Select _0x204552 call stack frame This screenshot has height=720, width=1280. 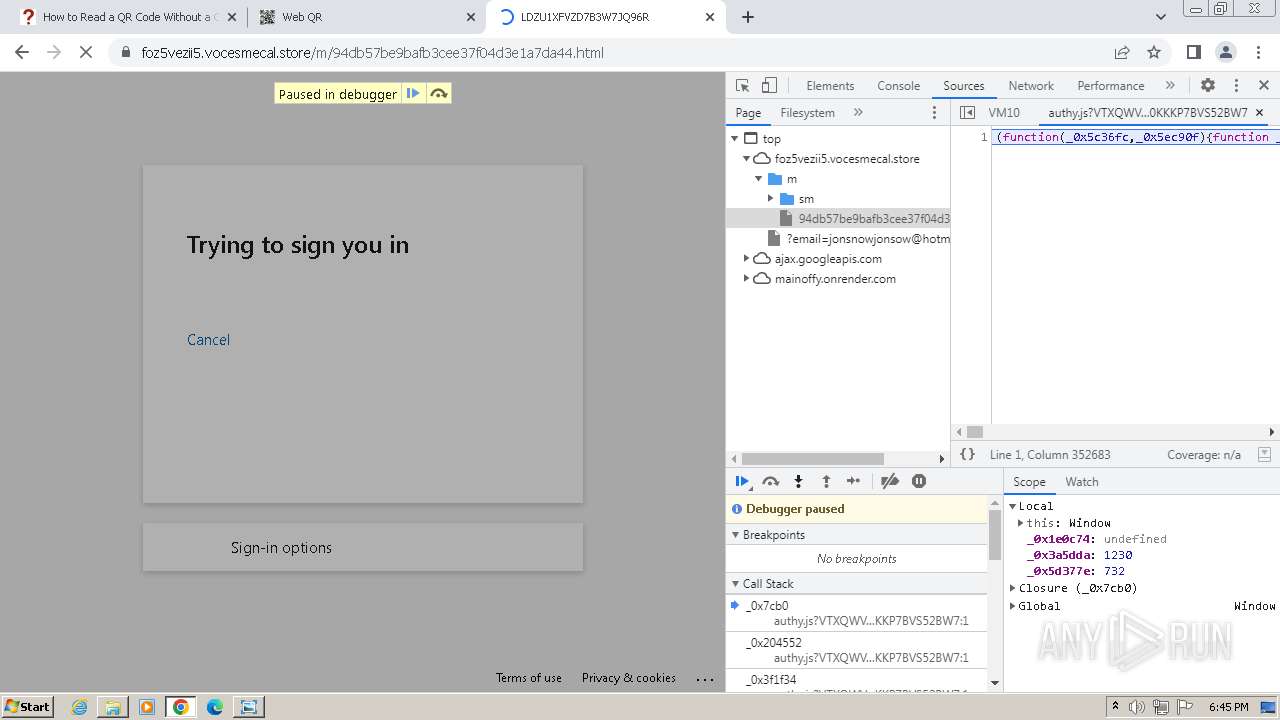tap(857, 650)
